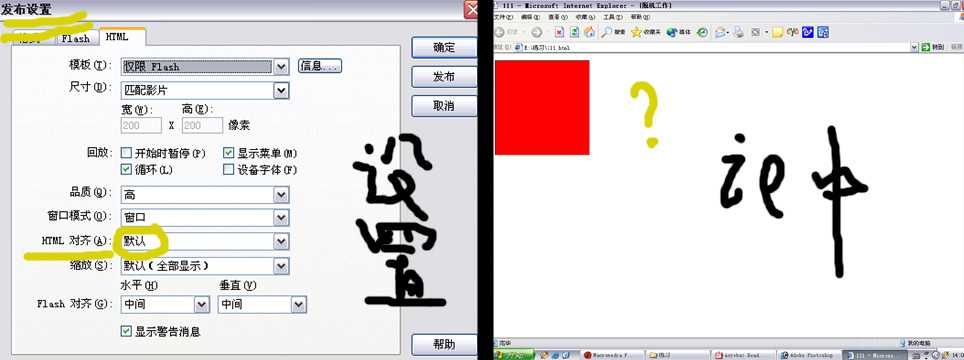Click the IE Print icon
The image size is (964, 360).
[739, 32]
